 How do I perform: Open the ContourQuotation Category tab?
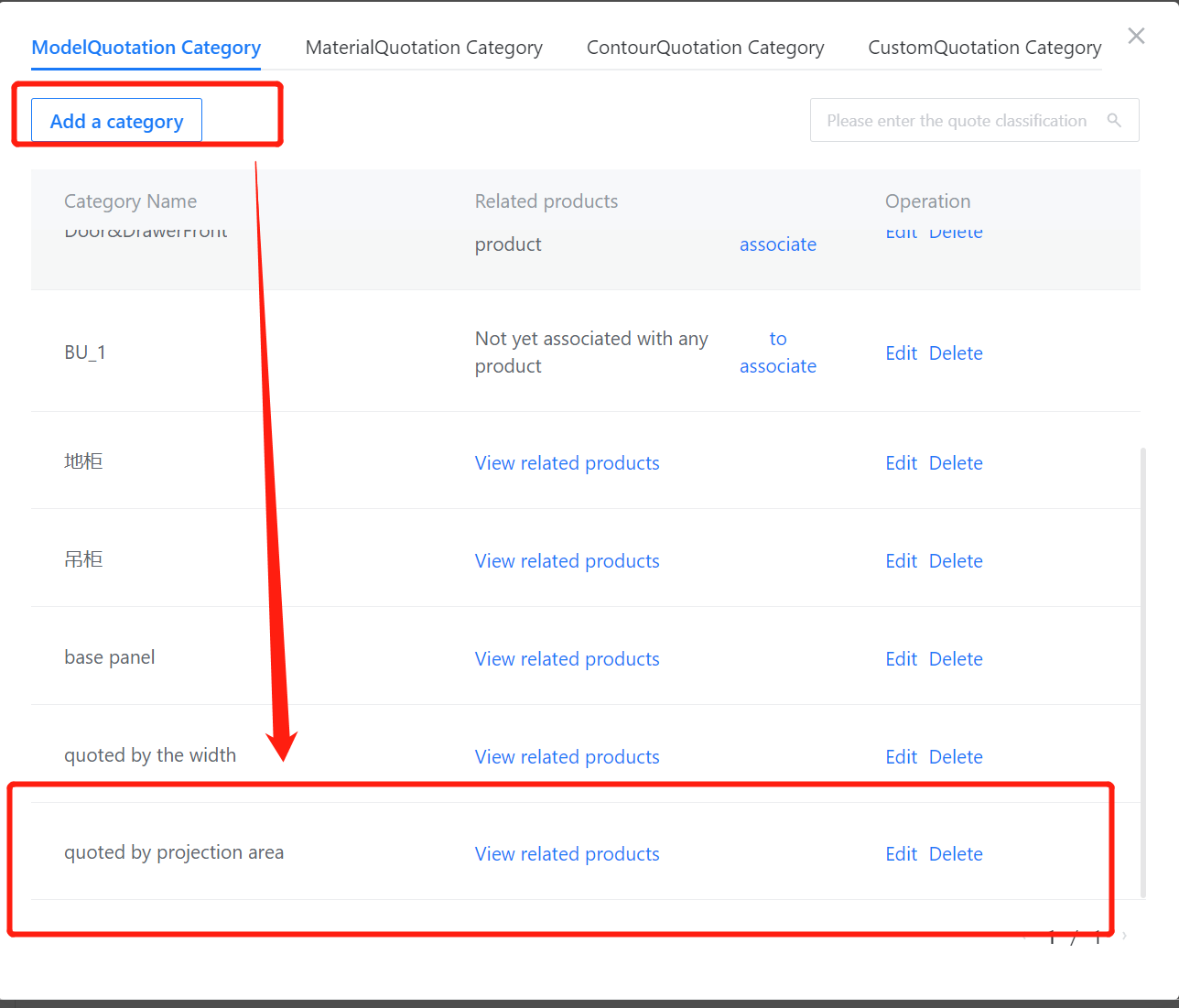[705, 48]
